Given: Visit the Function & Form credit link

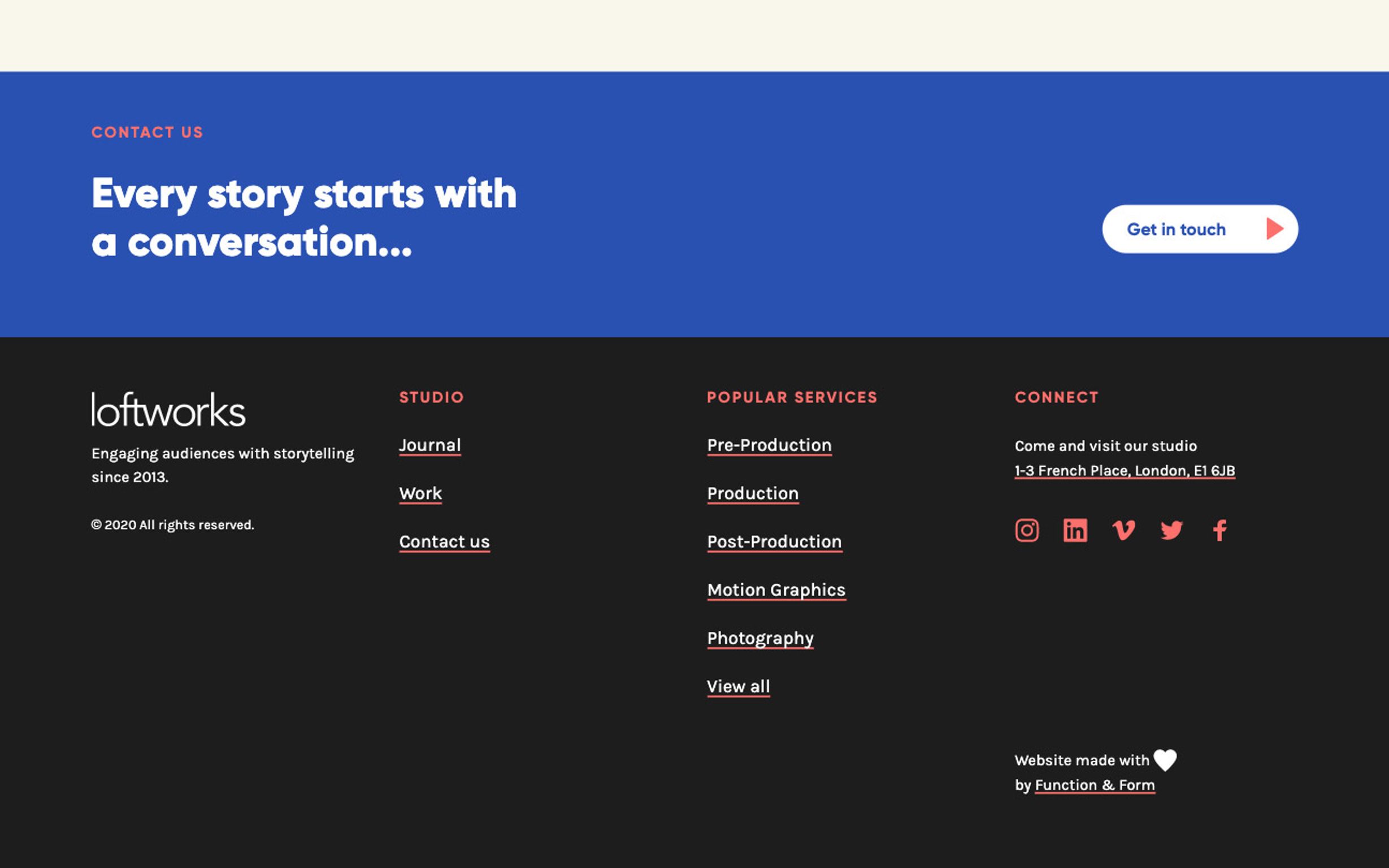Looking at the screenshot, I should pyautogui.click(x=1095, y=785).
